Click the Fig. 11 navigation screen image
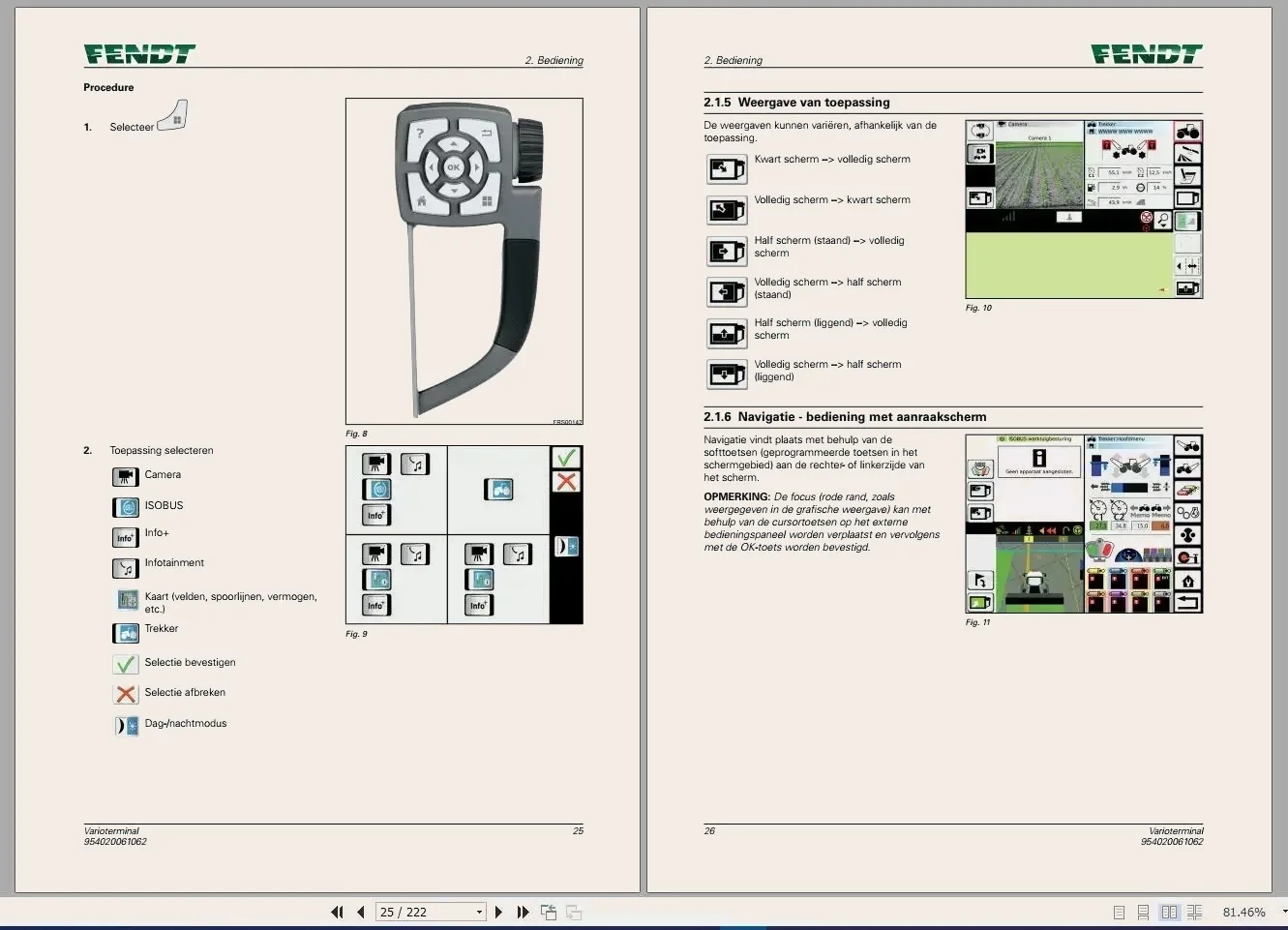Viewport: 1288px width, 930px height. tap(1084, 524)
